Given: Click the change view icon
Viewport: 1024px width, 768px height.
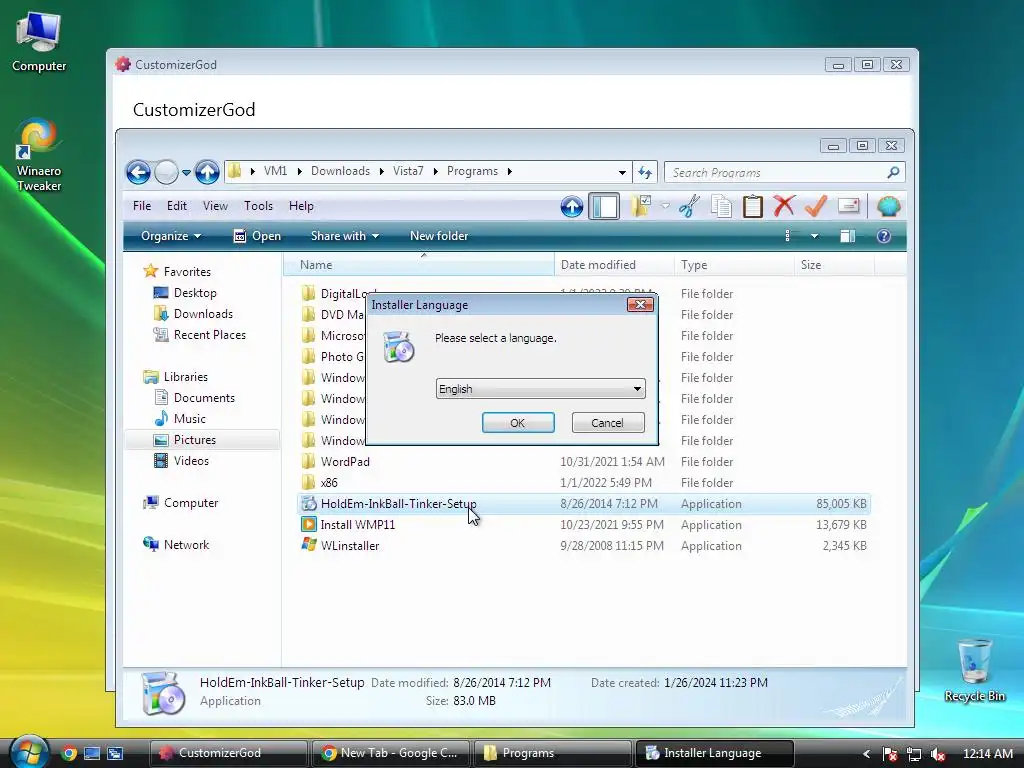Looking at the screenshot, I should point(788,236).
